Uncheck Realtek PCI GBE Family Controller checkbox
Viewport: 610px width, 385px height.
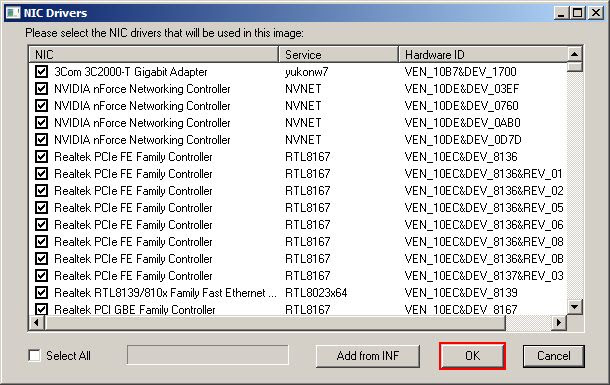click(x=41, y=309)
